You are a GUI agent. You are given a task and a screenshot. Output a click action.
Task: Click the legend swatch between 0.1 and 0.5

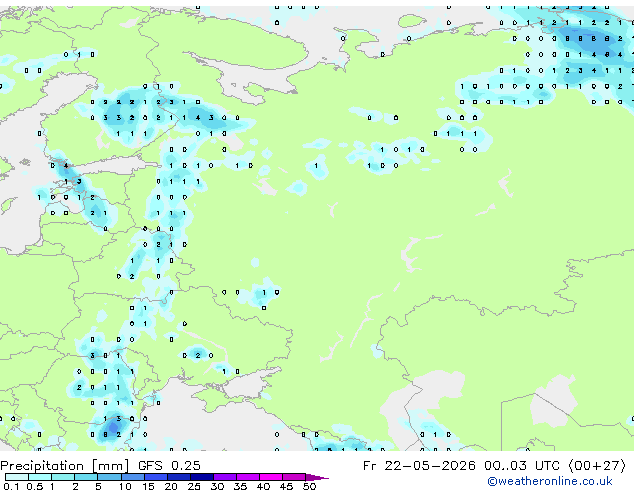(17, 477)
